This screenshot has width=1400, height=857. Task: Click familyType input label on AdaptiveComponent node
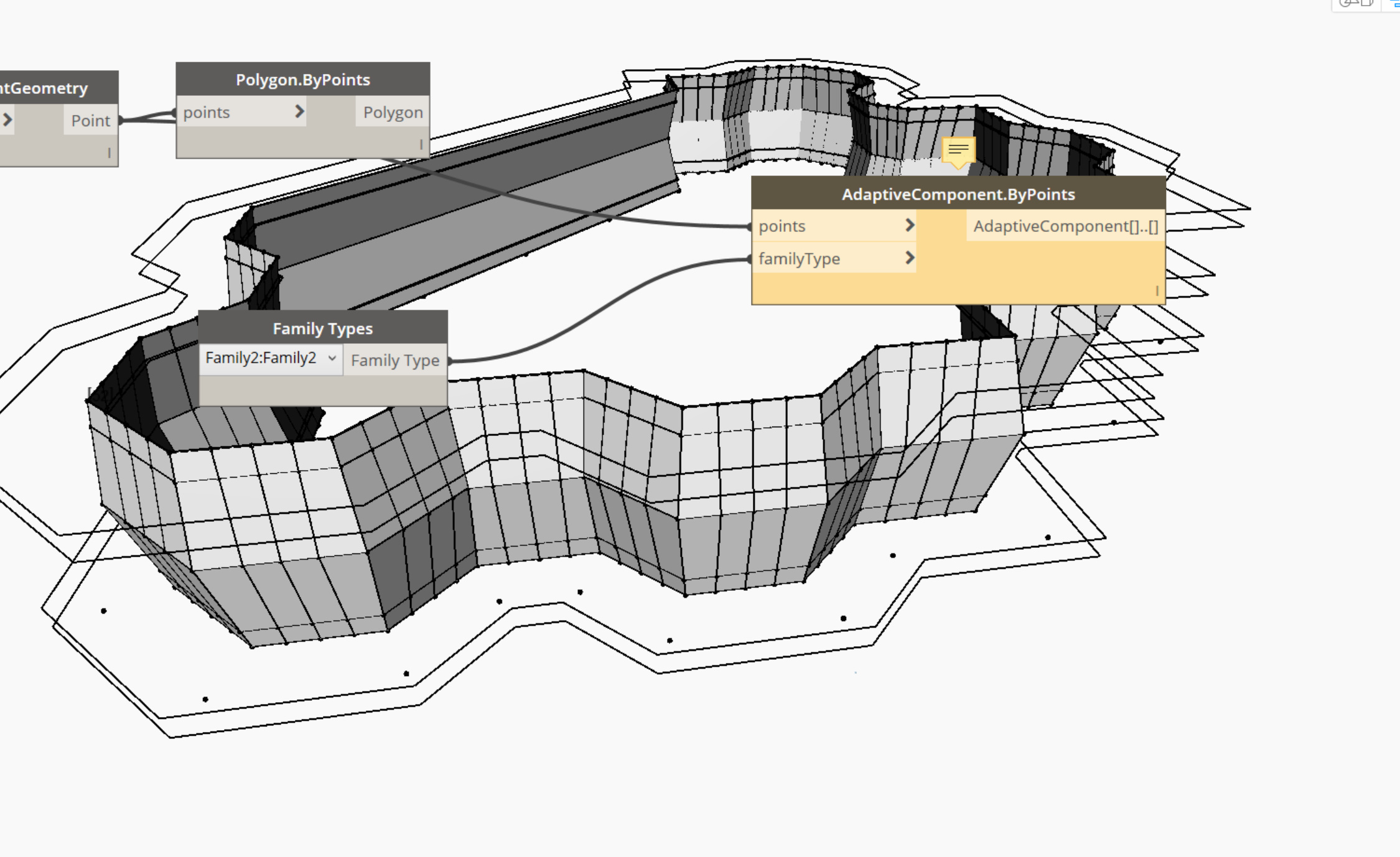click(799, 259)
